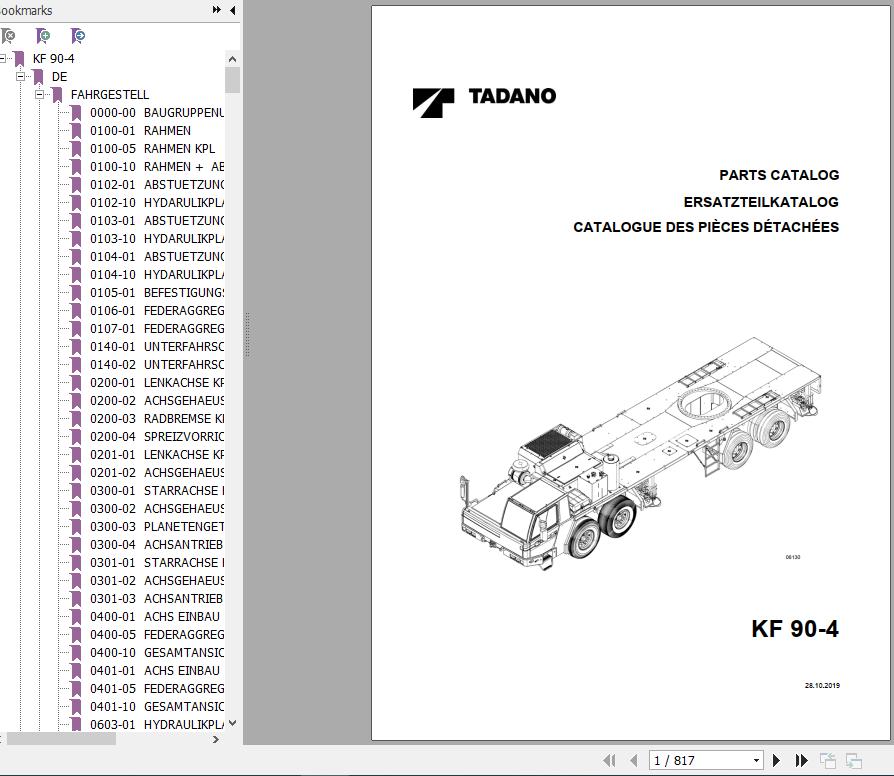Image resolution: width=894 pixels, height=776 pixels.
Task: Open the page number dropdown arrow
Action: [x=756, y=760]
